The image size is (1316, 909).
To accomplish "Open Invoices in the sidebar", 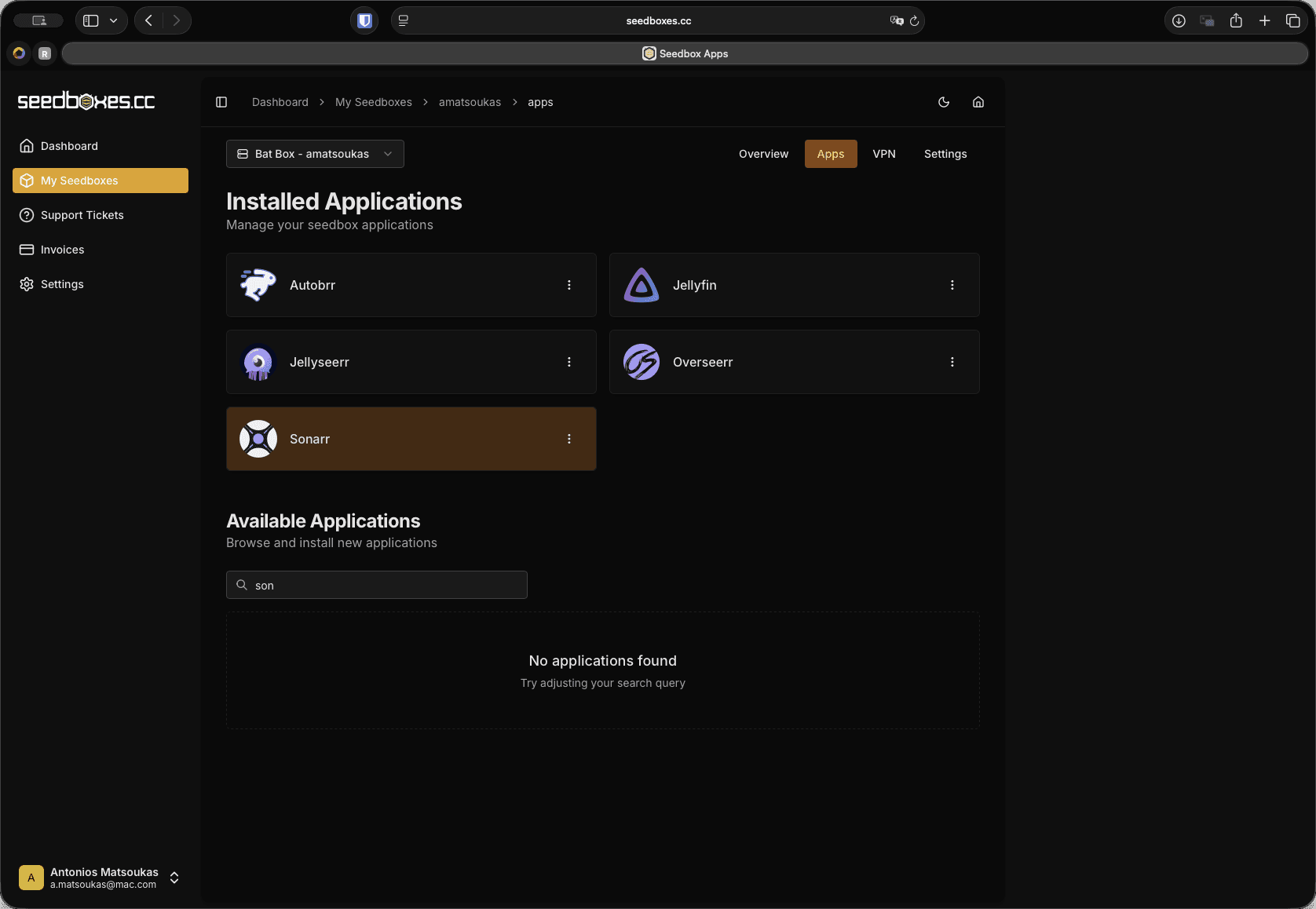I will pos(101,250).
